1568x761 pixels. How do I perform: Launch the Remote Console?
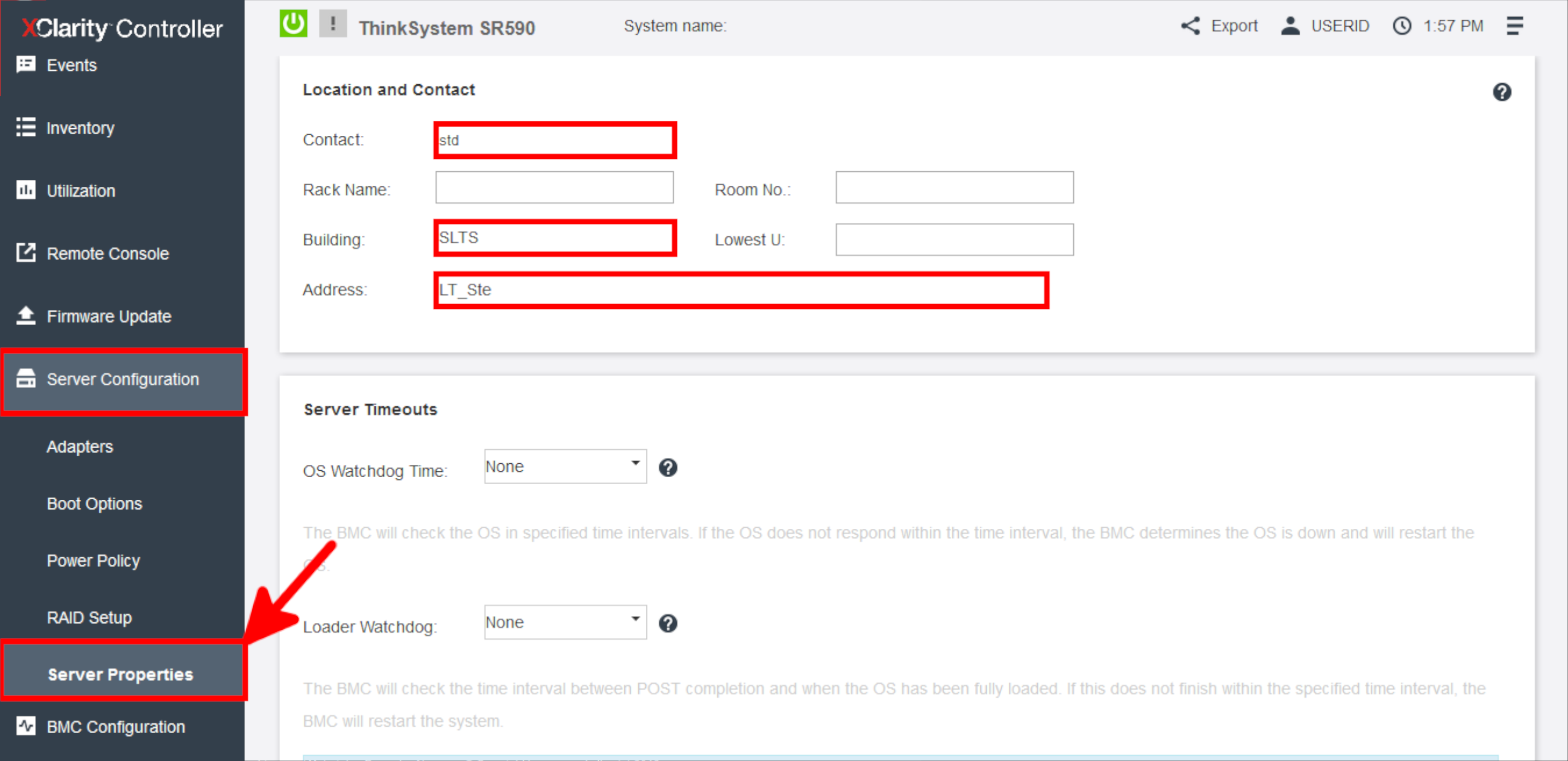point(107,254)
